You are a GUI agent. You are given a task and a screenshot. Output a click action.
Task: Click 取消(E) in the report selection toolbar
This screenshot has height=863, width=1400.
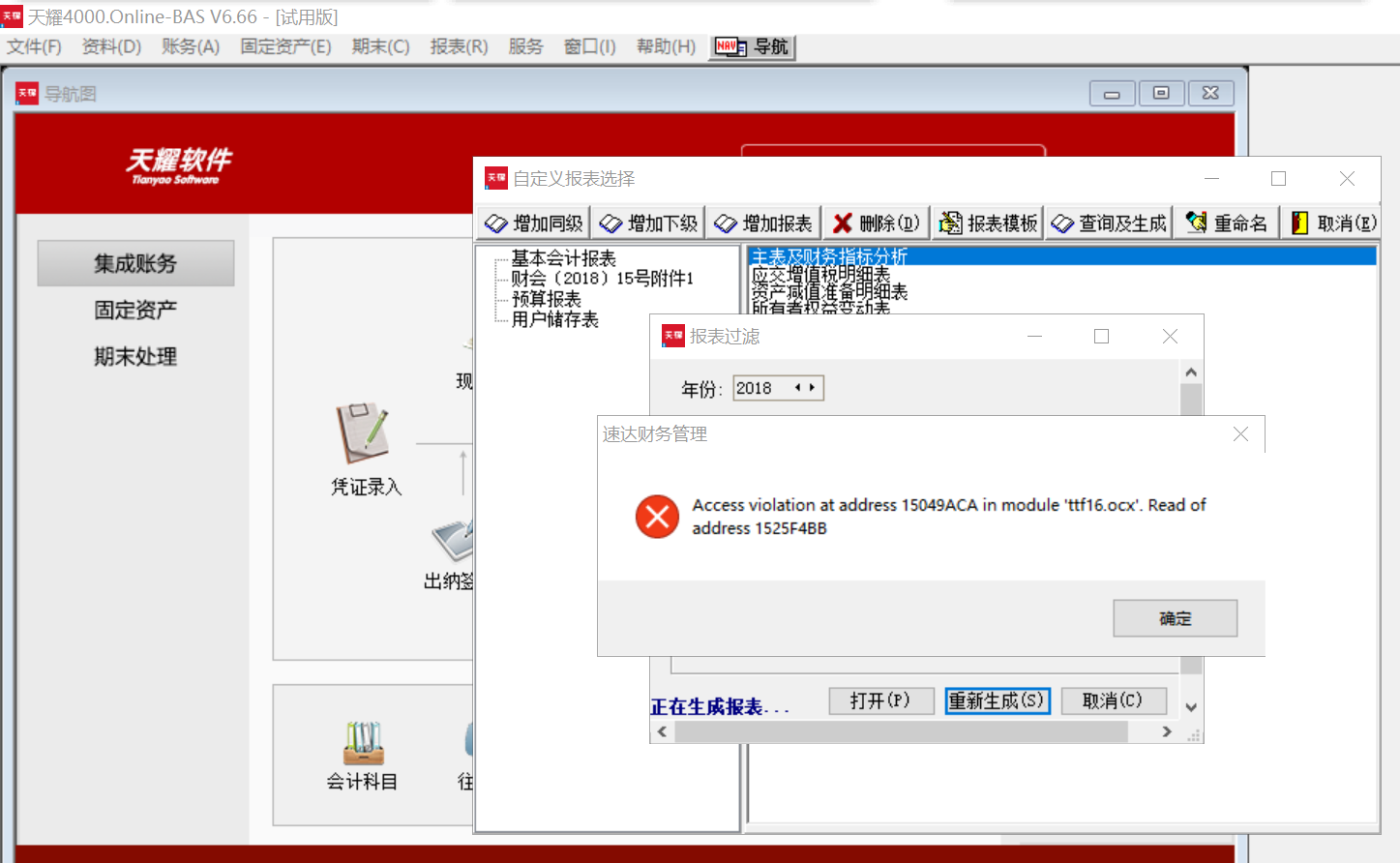coord(1333,223)
